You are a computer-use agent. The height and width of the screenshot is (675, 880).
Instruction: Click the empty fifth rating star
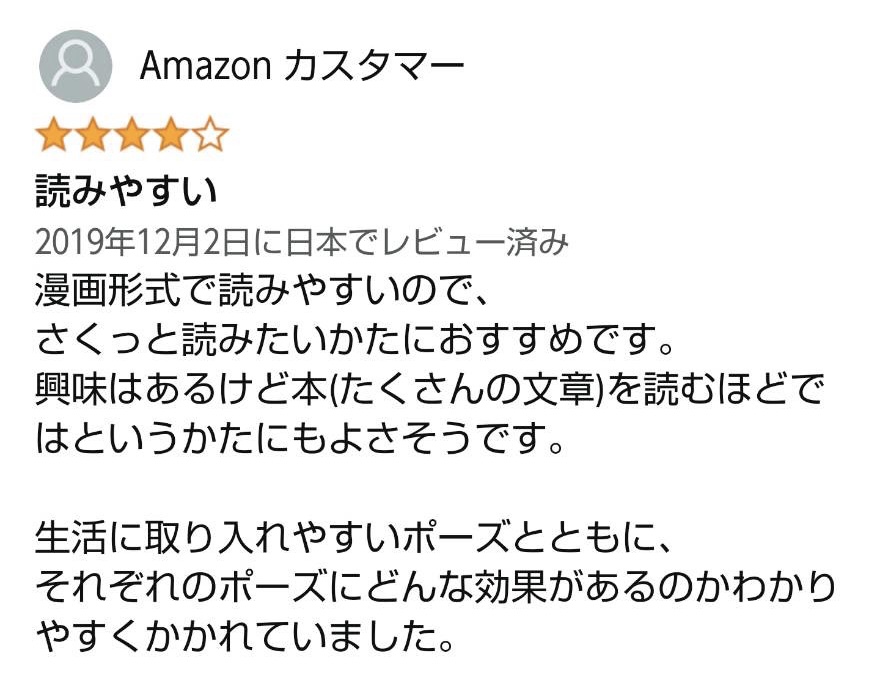tap(210, 135)
